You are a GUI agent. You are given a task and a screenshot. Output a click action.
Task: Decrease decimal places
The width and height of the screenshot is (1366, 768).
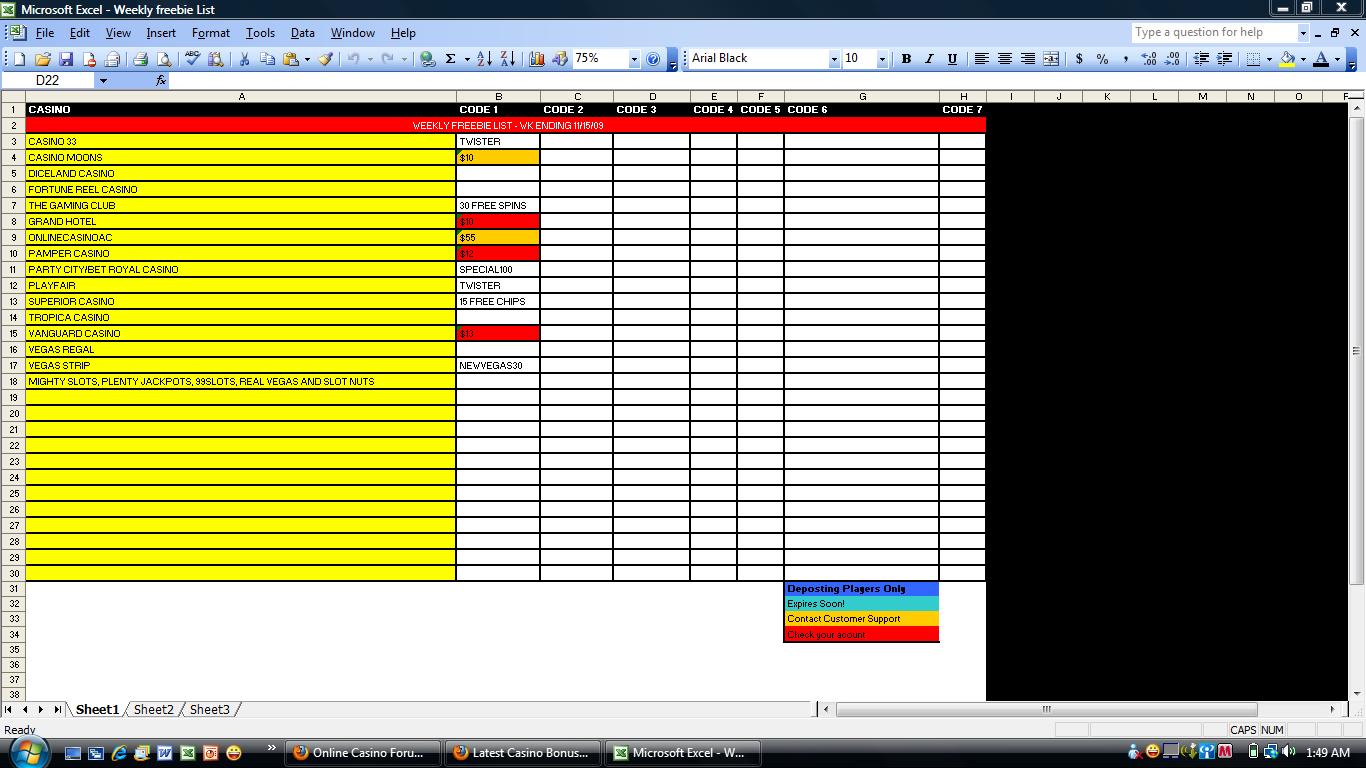point(1173,59)
